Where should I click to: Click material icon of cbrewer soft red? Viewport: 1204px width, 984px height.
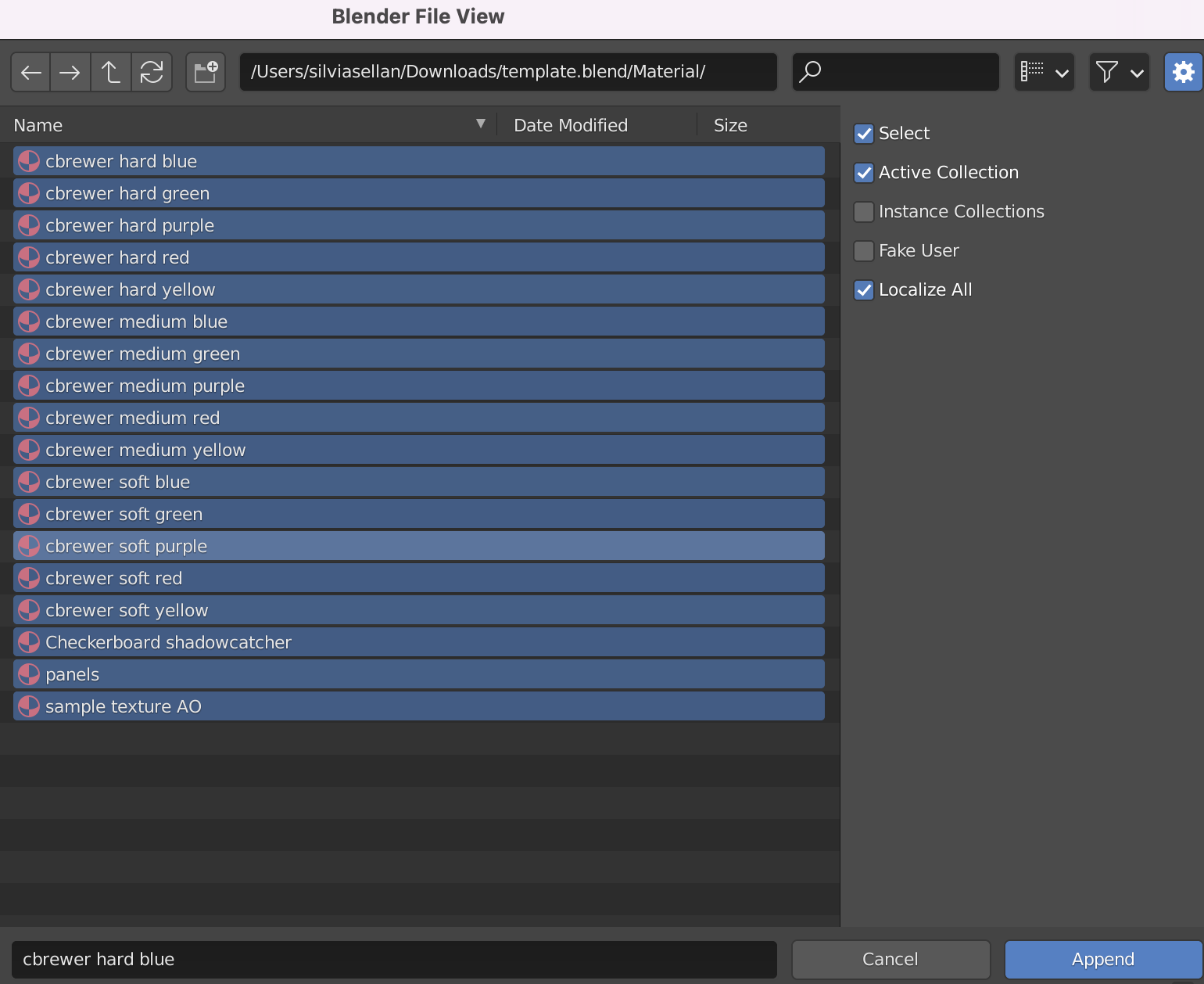[29, 578]
